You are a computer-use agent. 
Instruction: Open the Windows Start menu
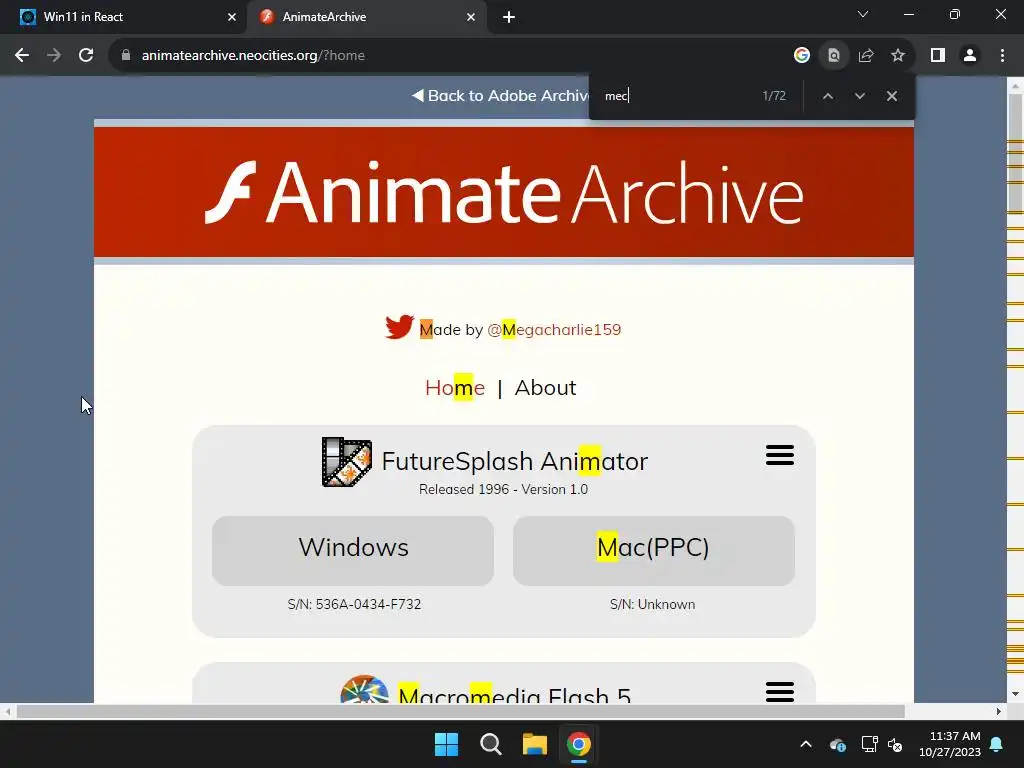point(447,744)
